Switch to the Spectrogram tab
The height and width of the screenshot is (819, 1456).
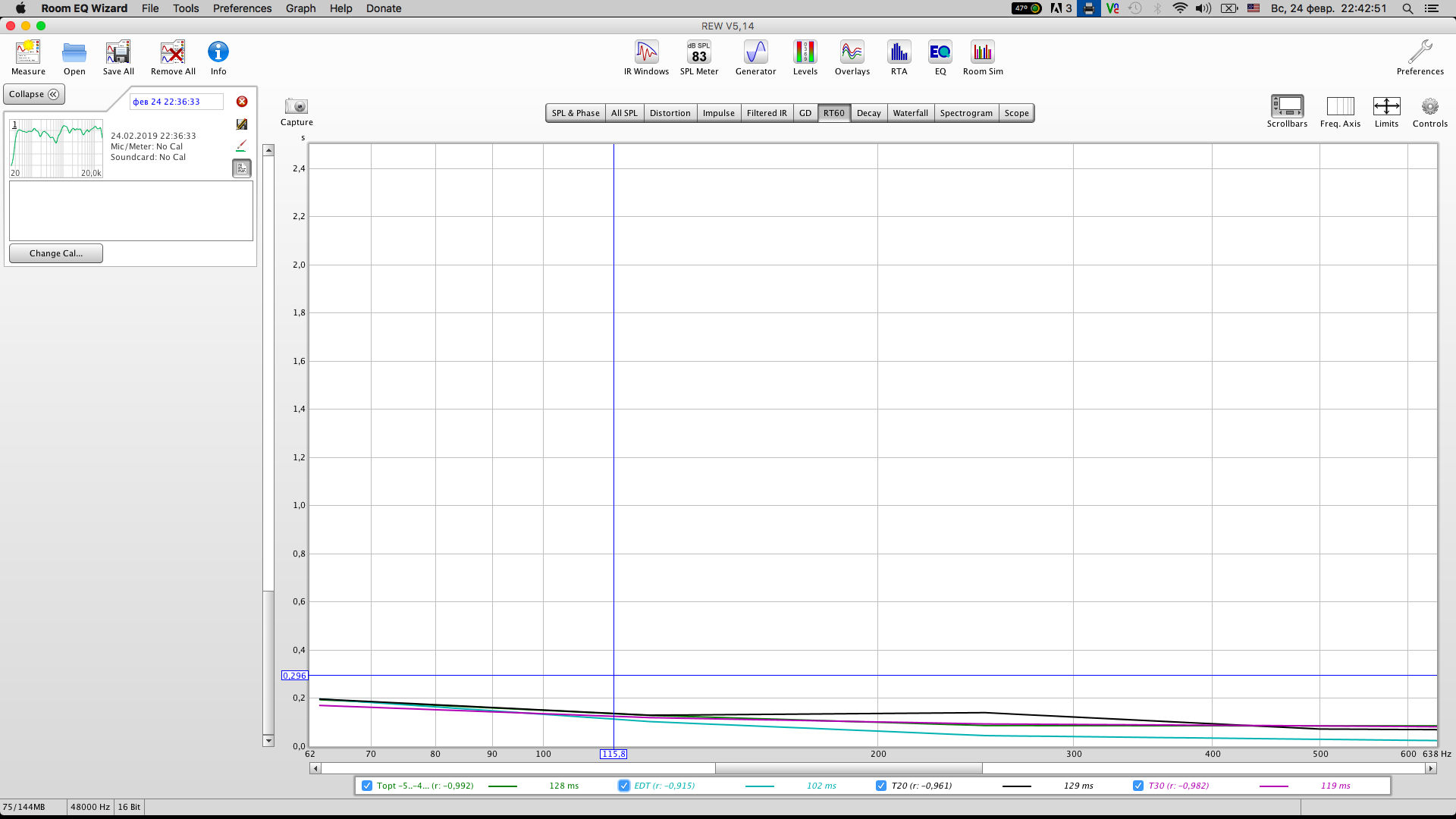point(965,113)
